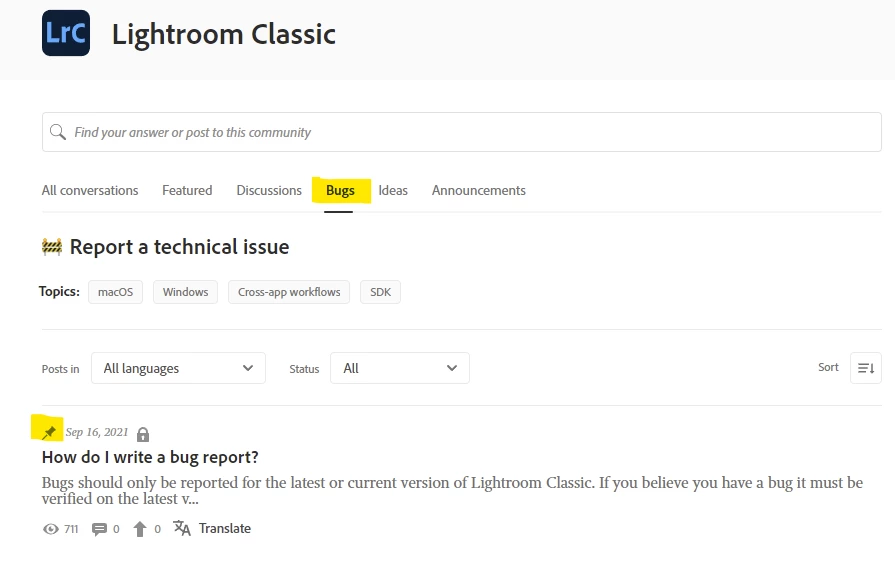Click the pinned post pushpin icon
The width and height of the screenshot is (895, 566).
(49, 432)
